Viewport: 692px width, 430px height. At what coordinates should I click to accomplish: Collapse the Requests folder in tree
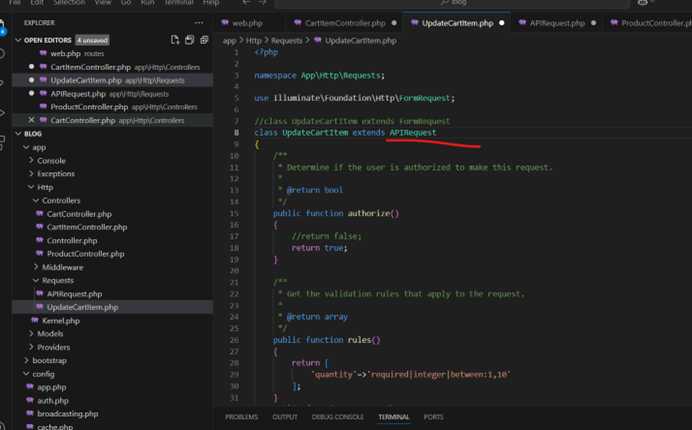tap(36, 280)
